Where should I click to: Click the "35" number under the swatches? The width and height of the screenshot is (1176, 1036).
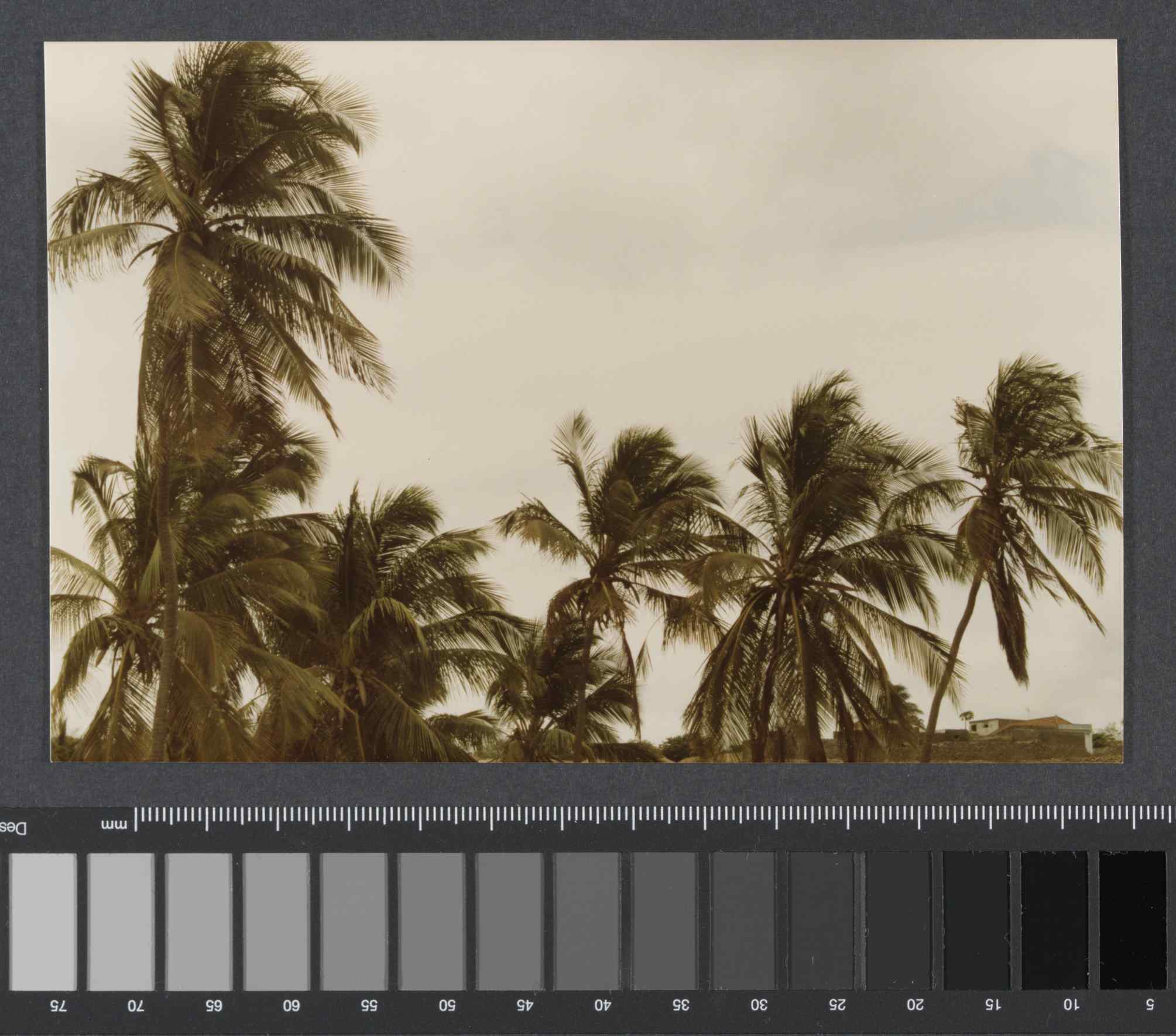pos(680,1006)
